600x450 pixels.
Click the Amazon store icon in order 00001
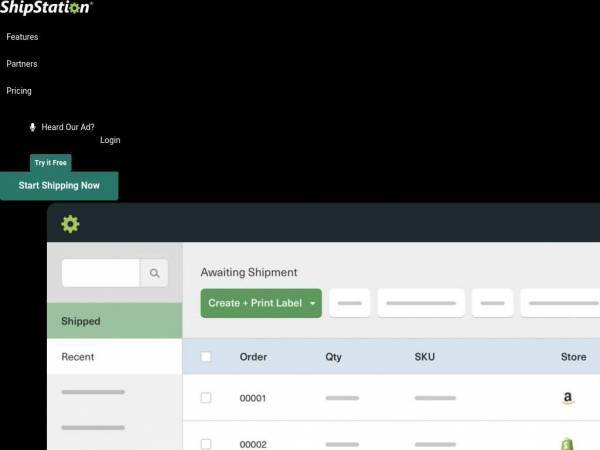click(568, 398)
